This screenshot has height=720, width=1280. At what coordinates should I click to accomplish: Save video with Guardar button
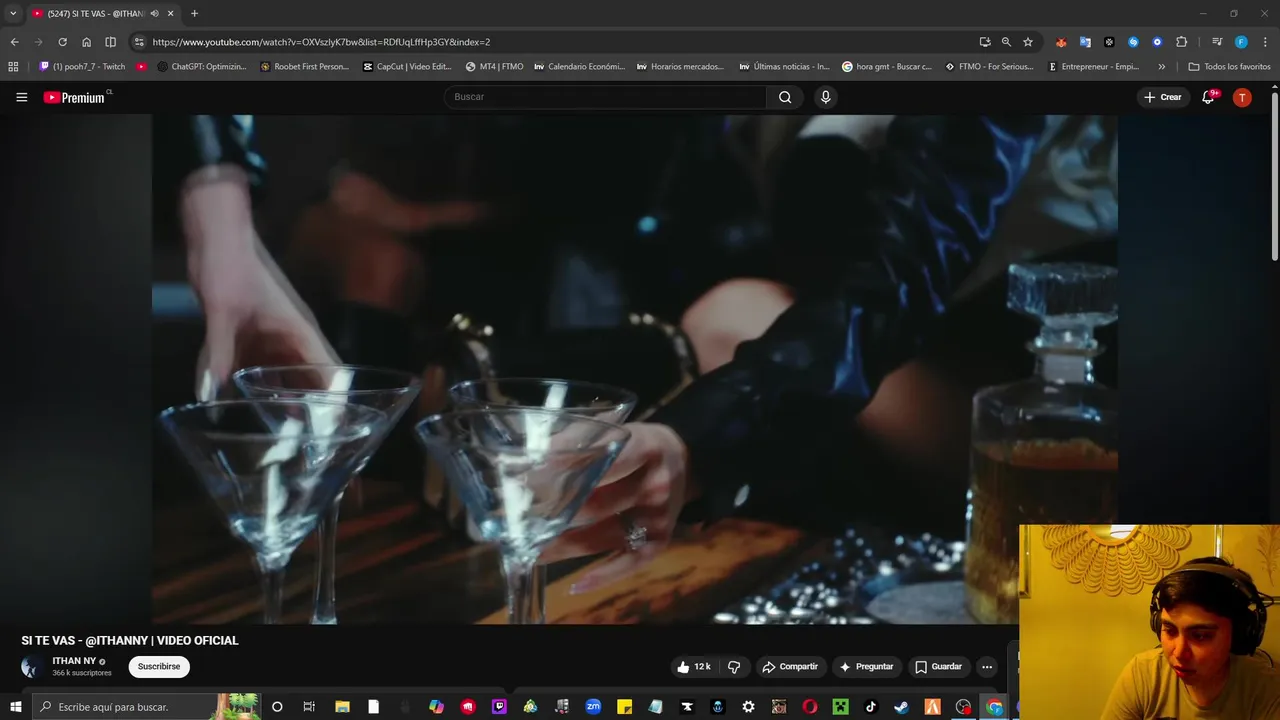938,667
